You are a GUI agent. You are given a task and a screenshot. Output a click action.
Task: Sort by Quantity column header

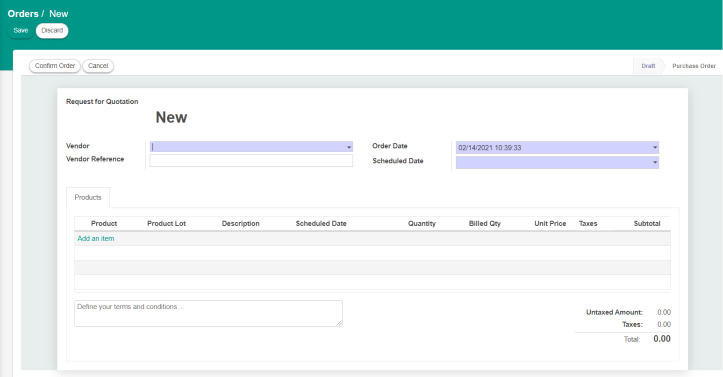point(422,224)
